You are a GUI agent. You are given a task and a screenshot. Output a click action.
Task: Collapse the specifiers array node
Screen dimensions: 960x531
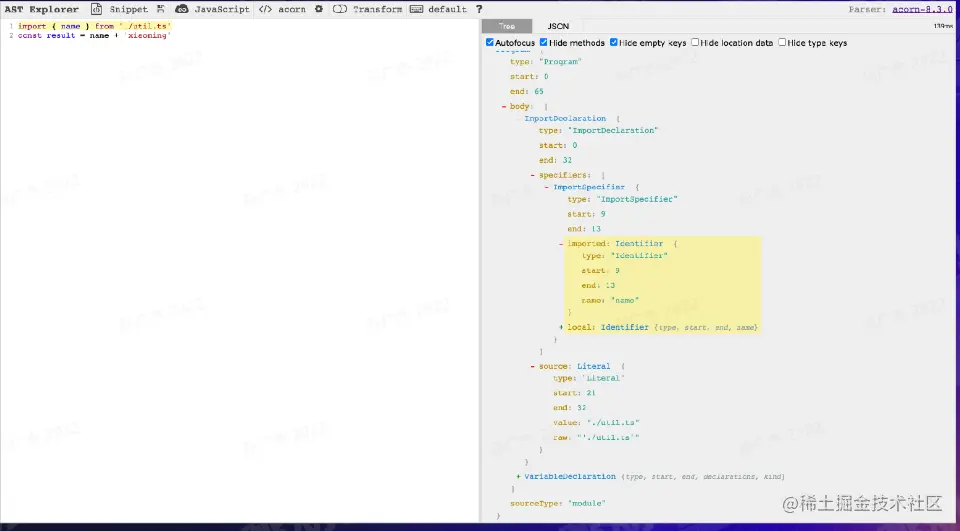(533, 175)
